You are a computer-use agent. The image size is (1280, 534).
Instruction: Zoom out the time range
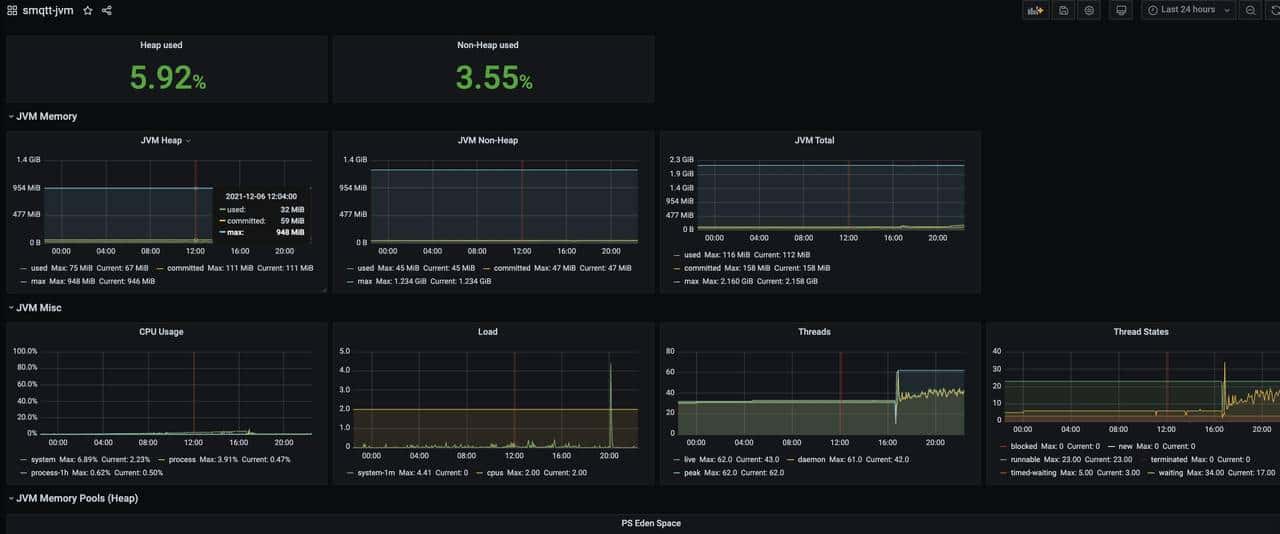tap(1250, 10)
